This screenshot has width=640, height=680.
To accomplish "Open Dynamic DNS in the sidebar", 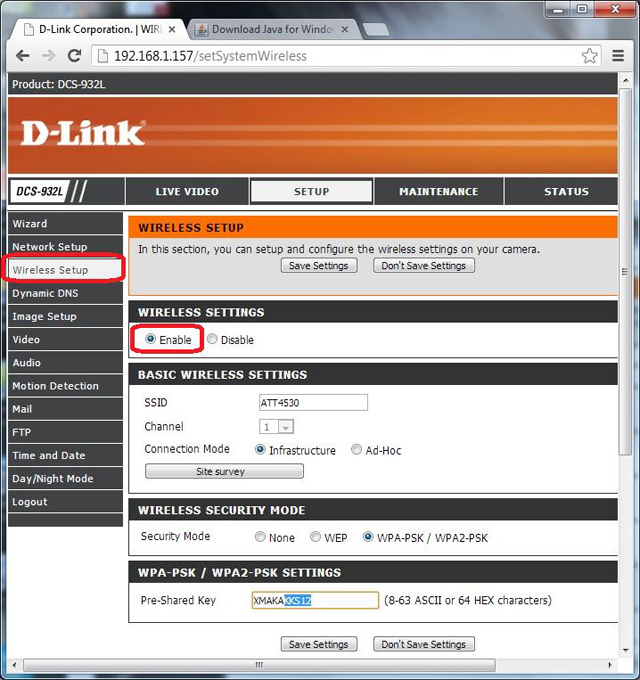I will (x=65, y=293).
